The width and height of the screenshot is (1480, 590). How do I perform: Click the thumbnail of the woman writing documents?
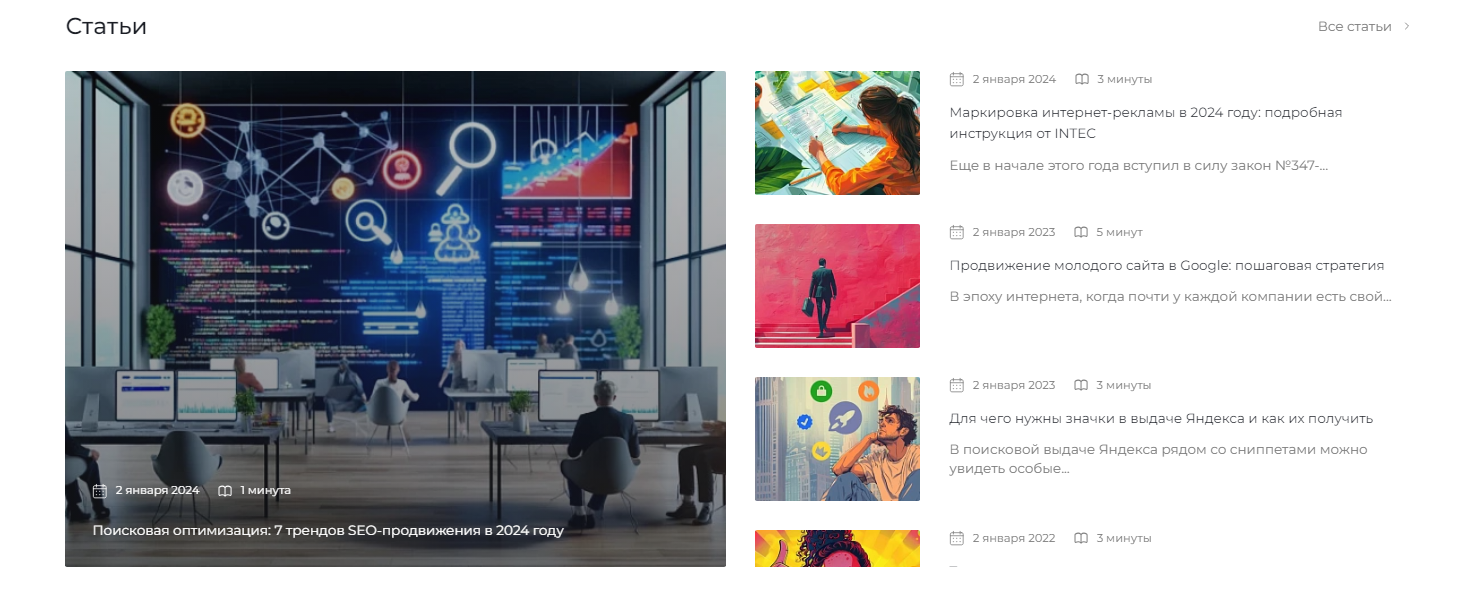click(x=837, y=133)
